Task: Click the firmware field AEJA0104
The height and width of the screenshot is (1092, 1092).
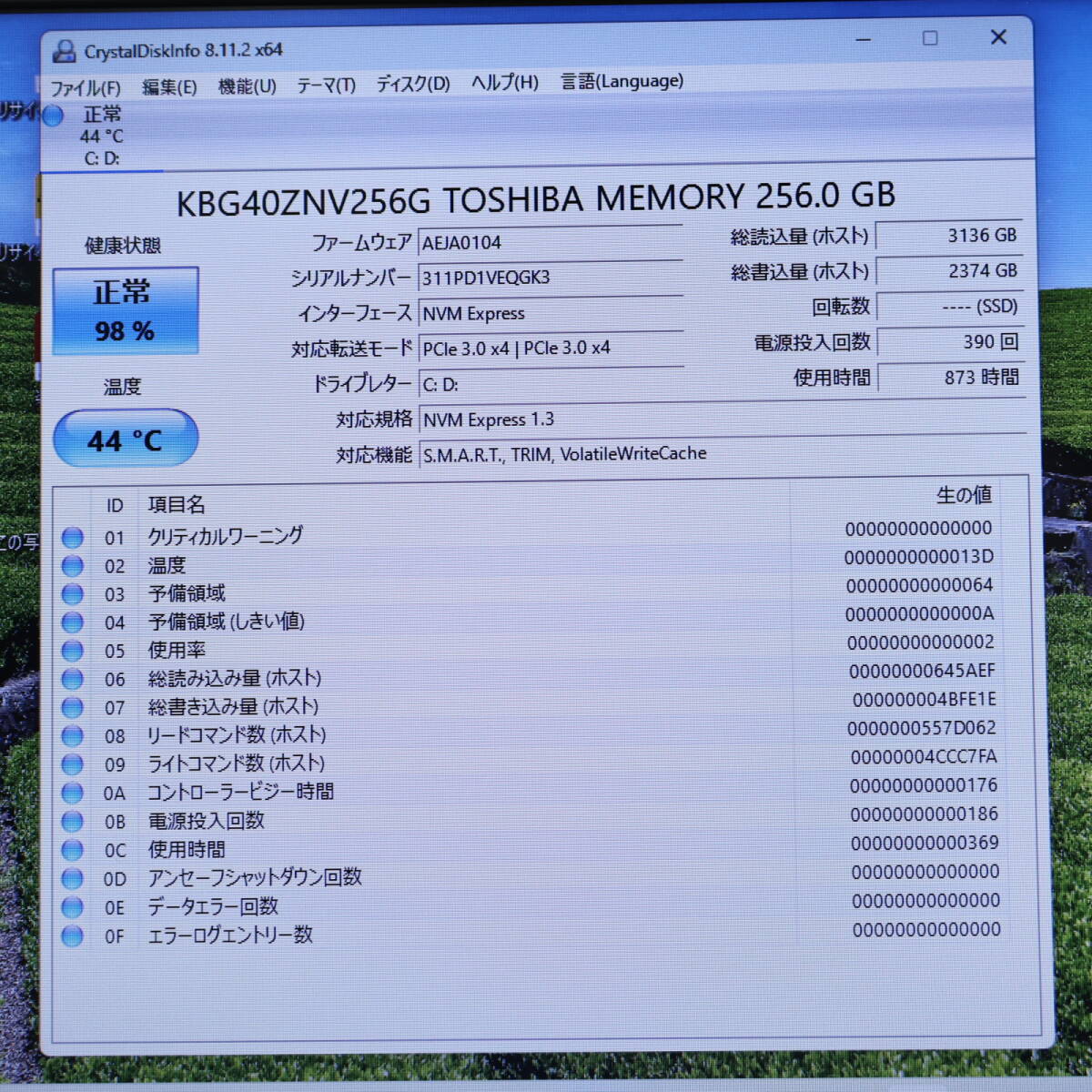Action: (x=551, y=243)
